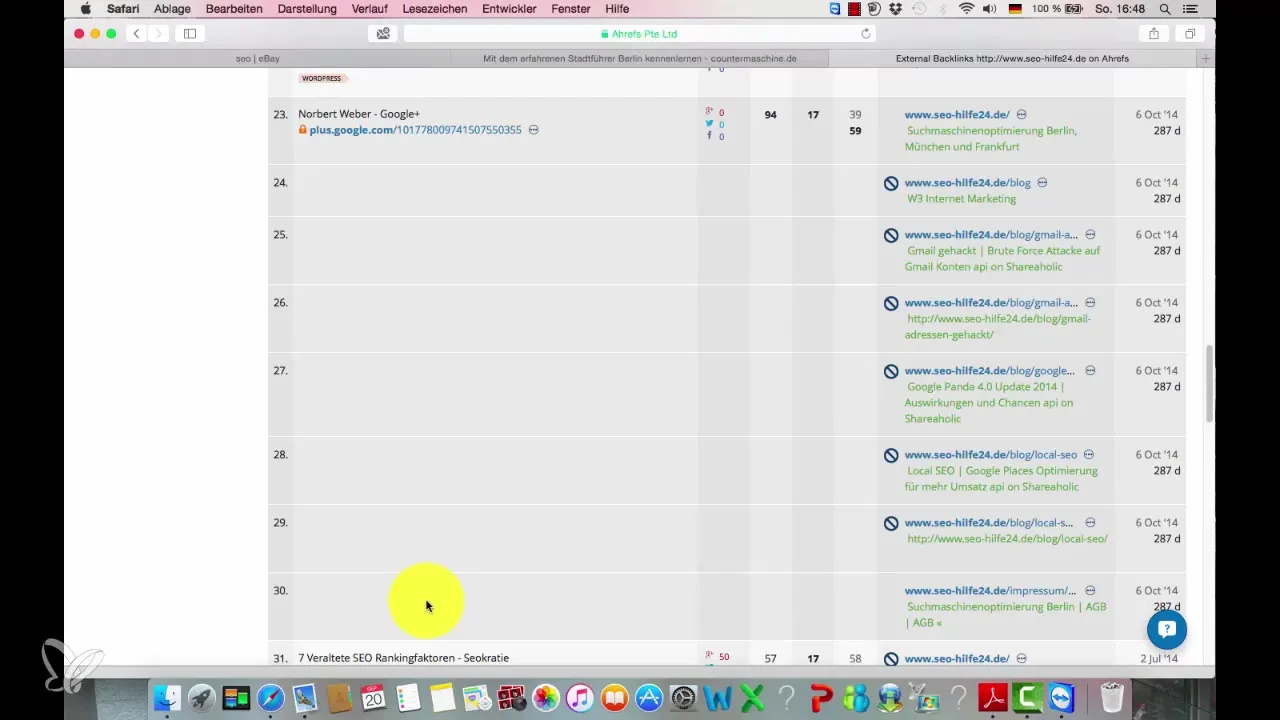The image size is (1280, 720).
Task: Click the 'Norbert Weber - Google+' title
Action: 359,114
